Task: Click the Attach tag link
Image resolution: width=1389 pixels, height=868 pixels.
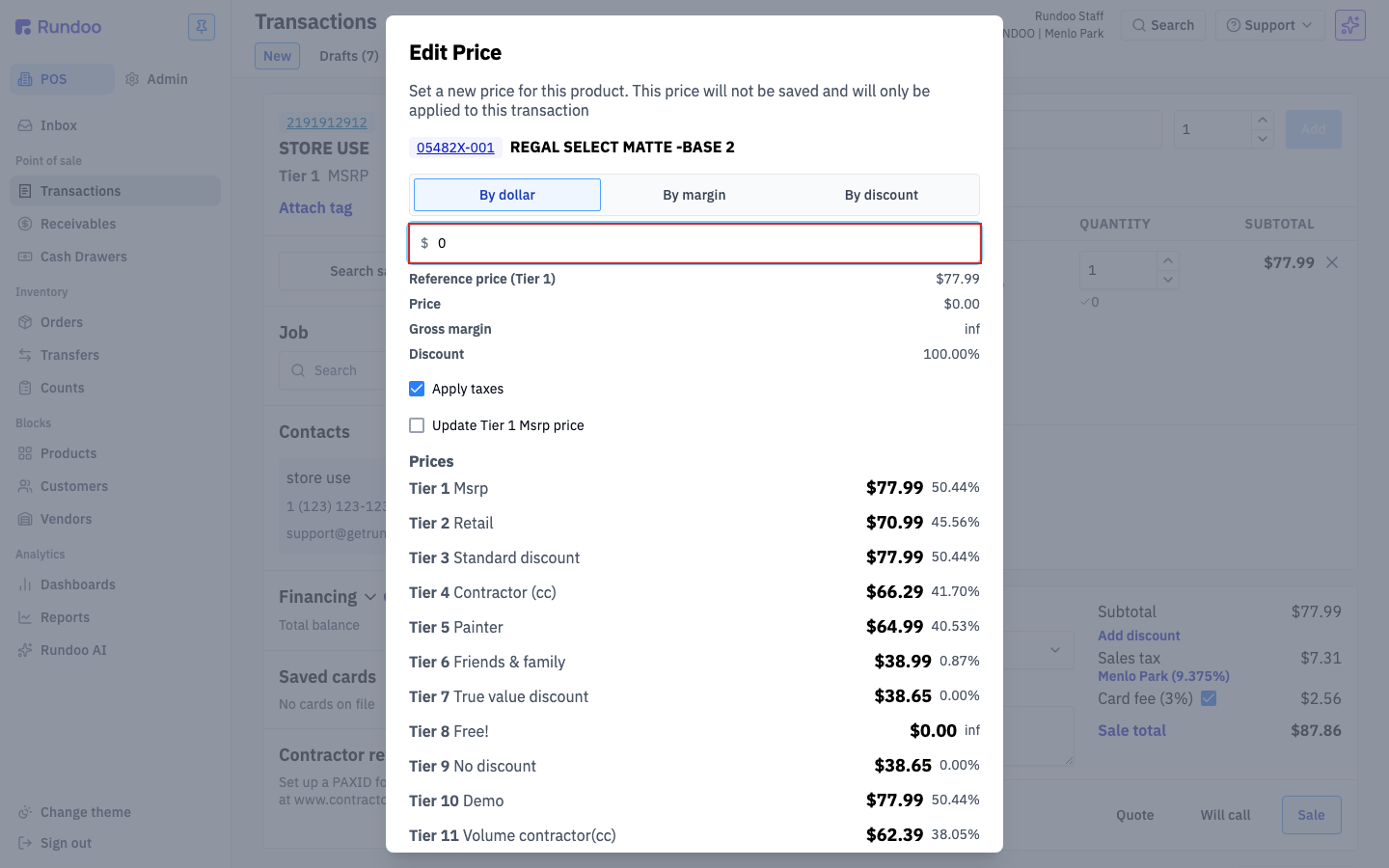Action: tap(315, 207)
